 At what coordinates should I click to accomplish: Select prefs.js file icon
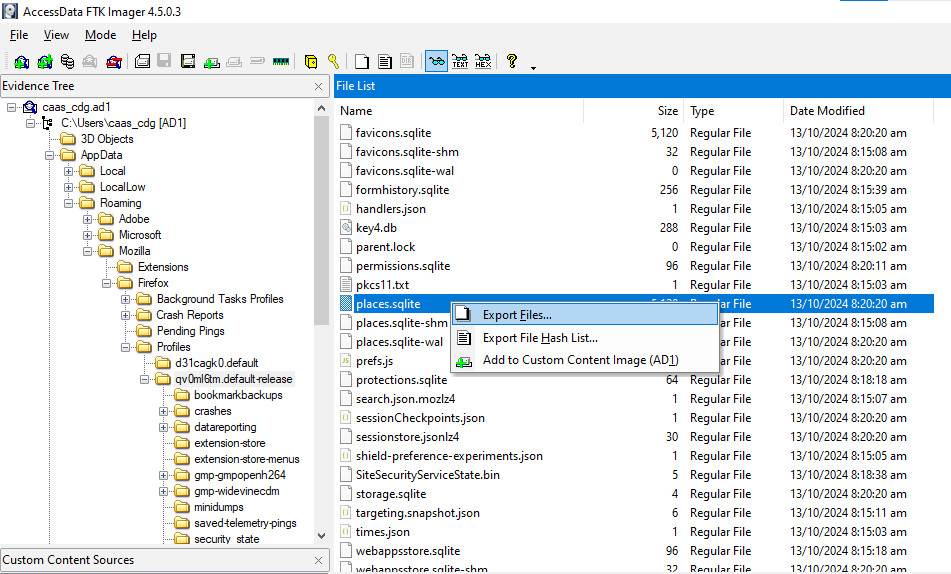pos(346,361)
